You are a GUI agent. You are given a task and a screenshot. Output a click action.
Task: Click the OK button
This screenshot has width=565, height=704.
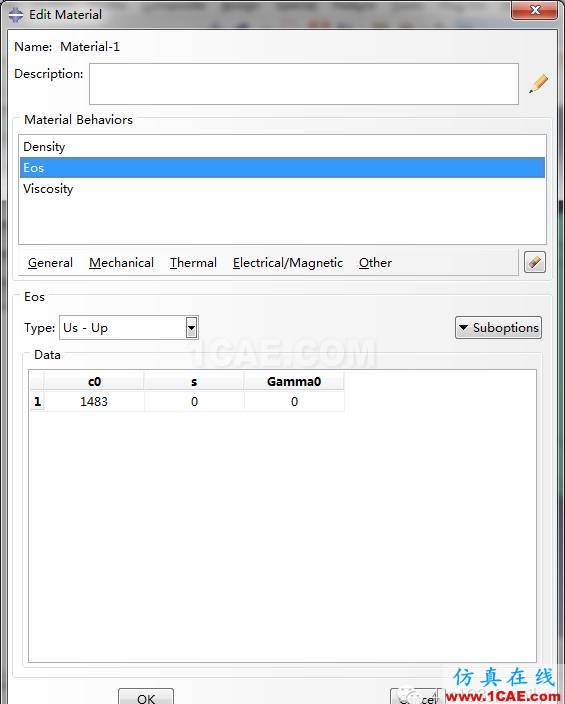click(146, 697)
